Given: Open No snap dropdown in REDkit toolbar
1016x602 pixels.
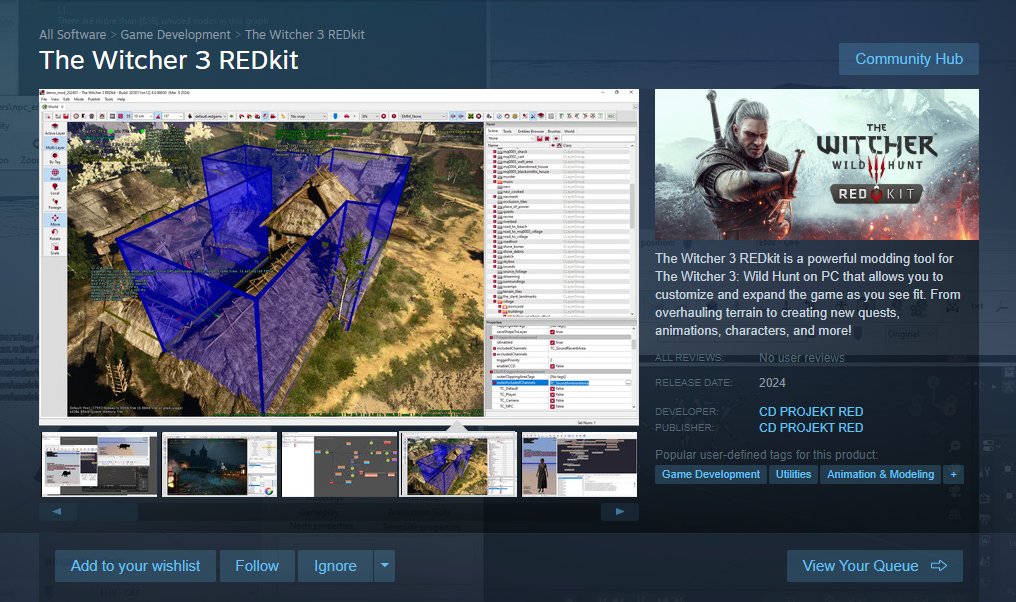Looking at the screenshot, I should (308, 116).
